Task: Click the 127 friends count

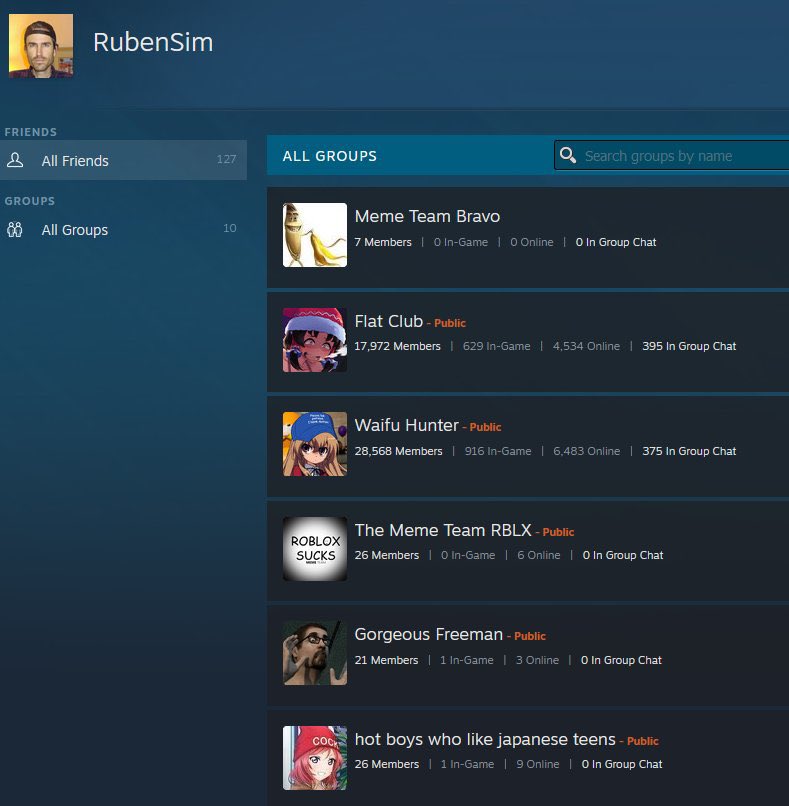Action: point(226,159)
